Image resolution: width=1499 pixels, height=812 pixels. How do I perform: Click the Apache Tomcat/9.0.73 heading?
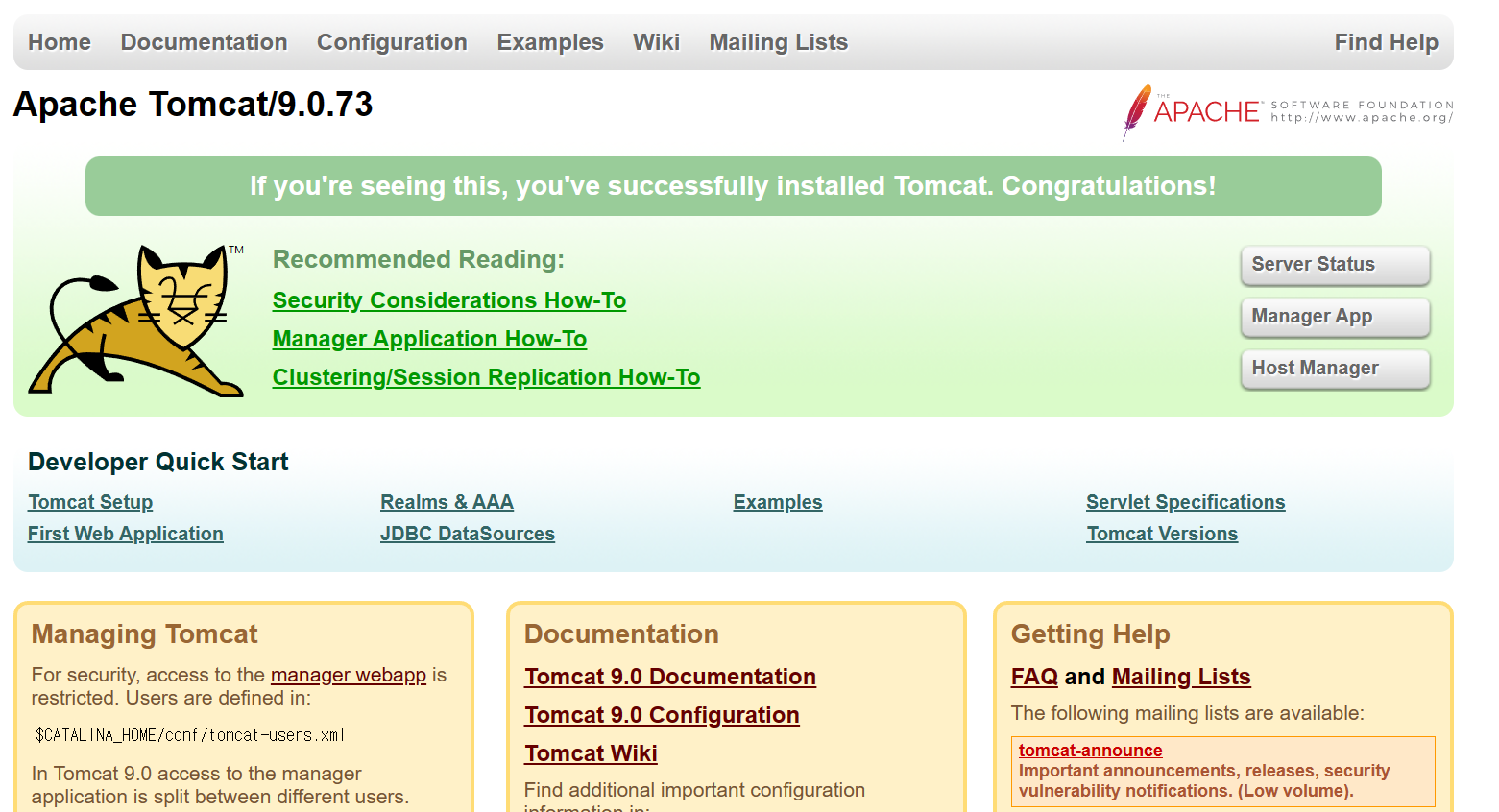click(x=193, y=105)
